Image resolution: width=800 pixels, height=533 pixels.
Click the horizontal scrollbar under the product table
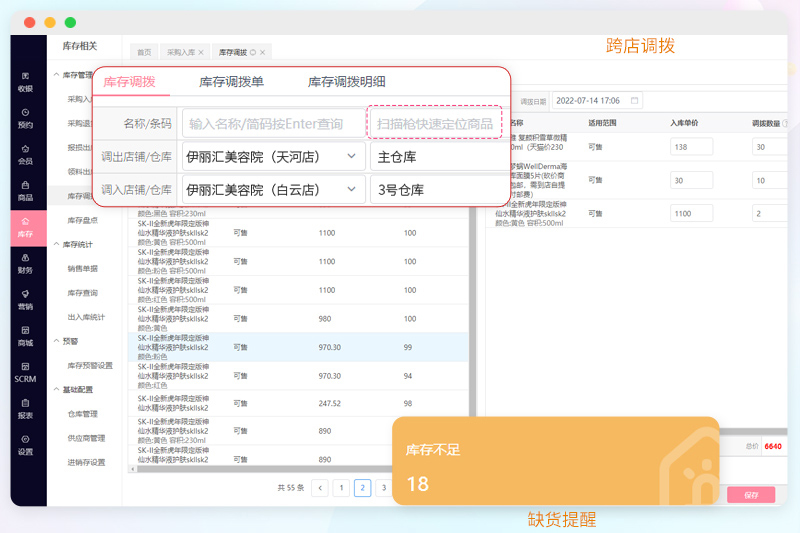click(x=260, y=468)
